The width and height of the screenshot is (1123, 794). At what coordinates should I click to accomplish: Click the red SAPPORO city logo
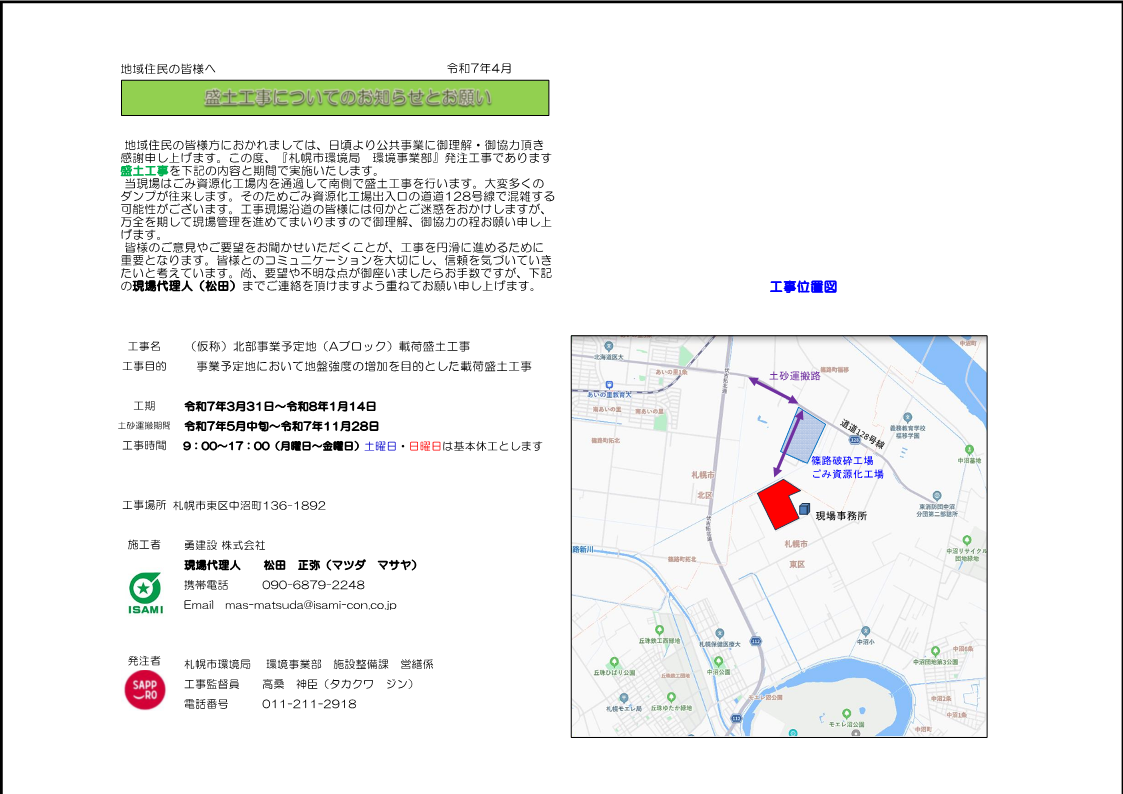pos(145,689)
